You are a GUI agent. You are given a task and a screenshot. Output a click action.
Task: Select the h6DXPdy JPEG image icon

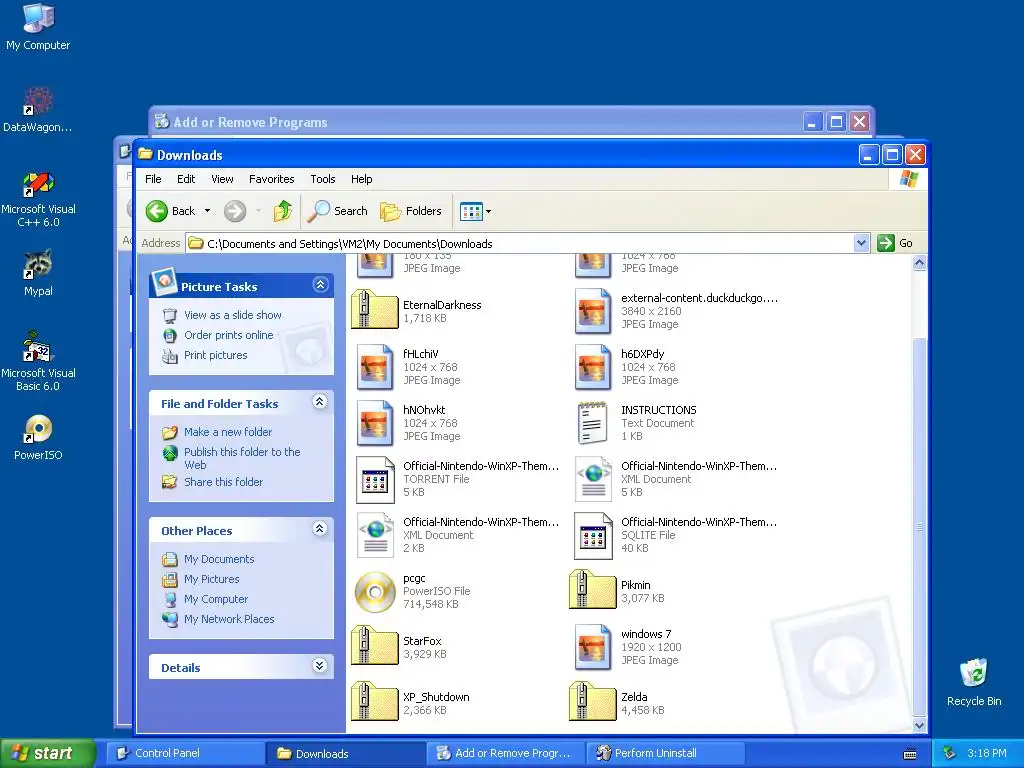(593, 366)
